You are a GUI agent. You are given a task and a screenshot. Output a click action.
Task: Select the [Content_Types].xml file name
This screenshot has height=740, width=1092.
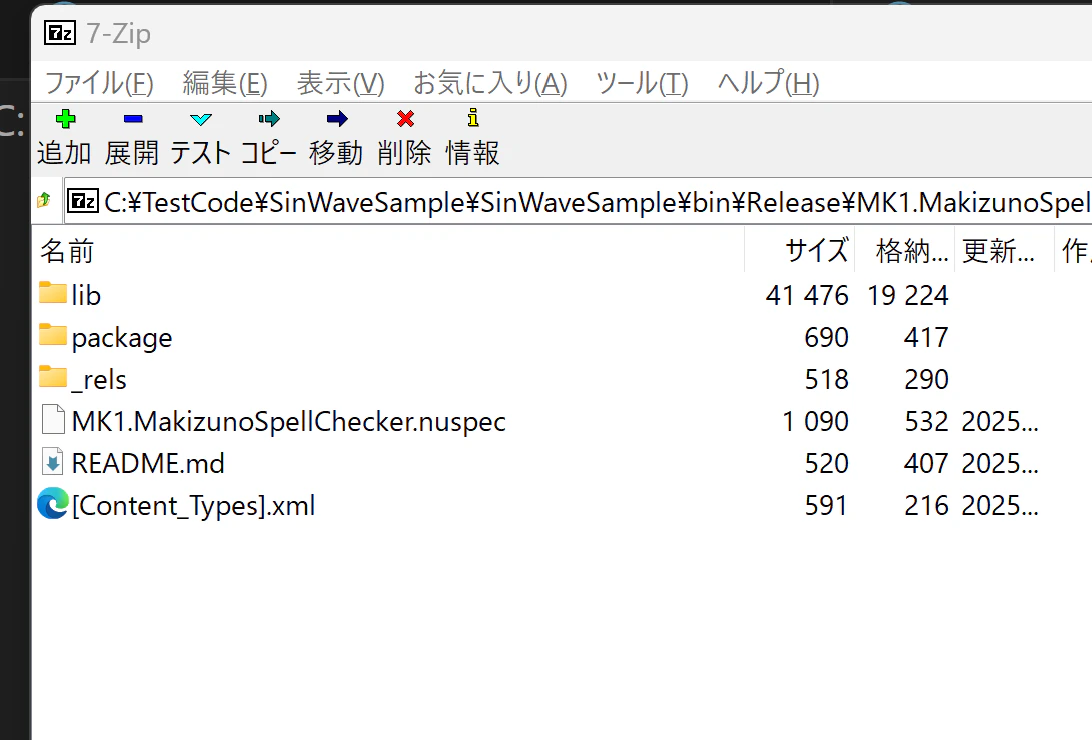click(193, 506)
